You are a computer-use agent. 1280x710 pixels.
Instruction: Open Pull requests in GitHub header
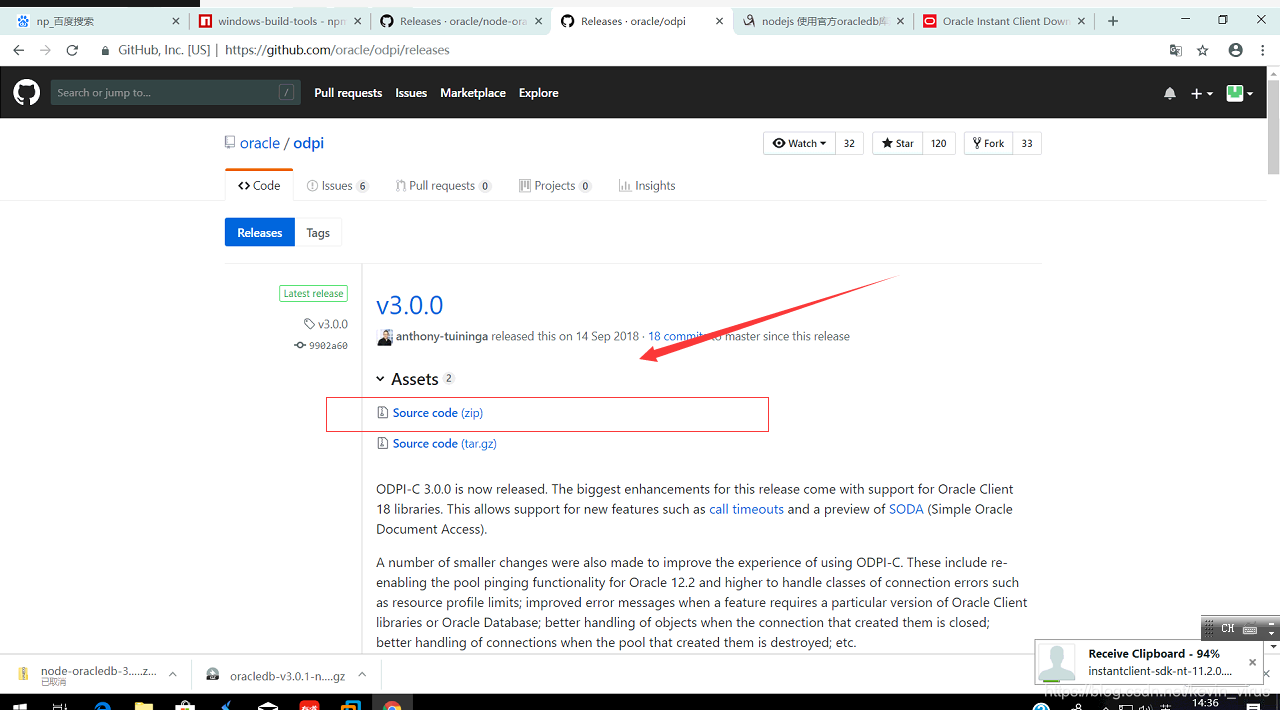point(348,93)
